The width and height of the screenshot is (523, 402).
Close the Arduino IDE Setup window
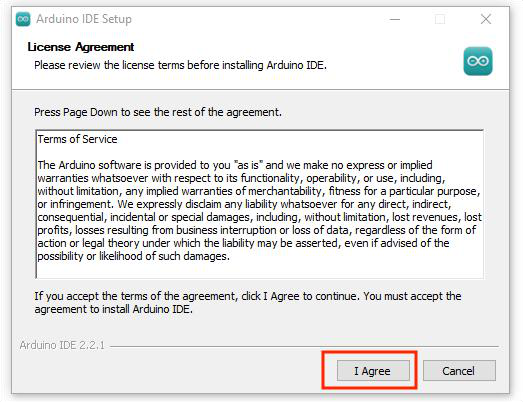pyautogui.click(x=486, y=19)
